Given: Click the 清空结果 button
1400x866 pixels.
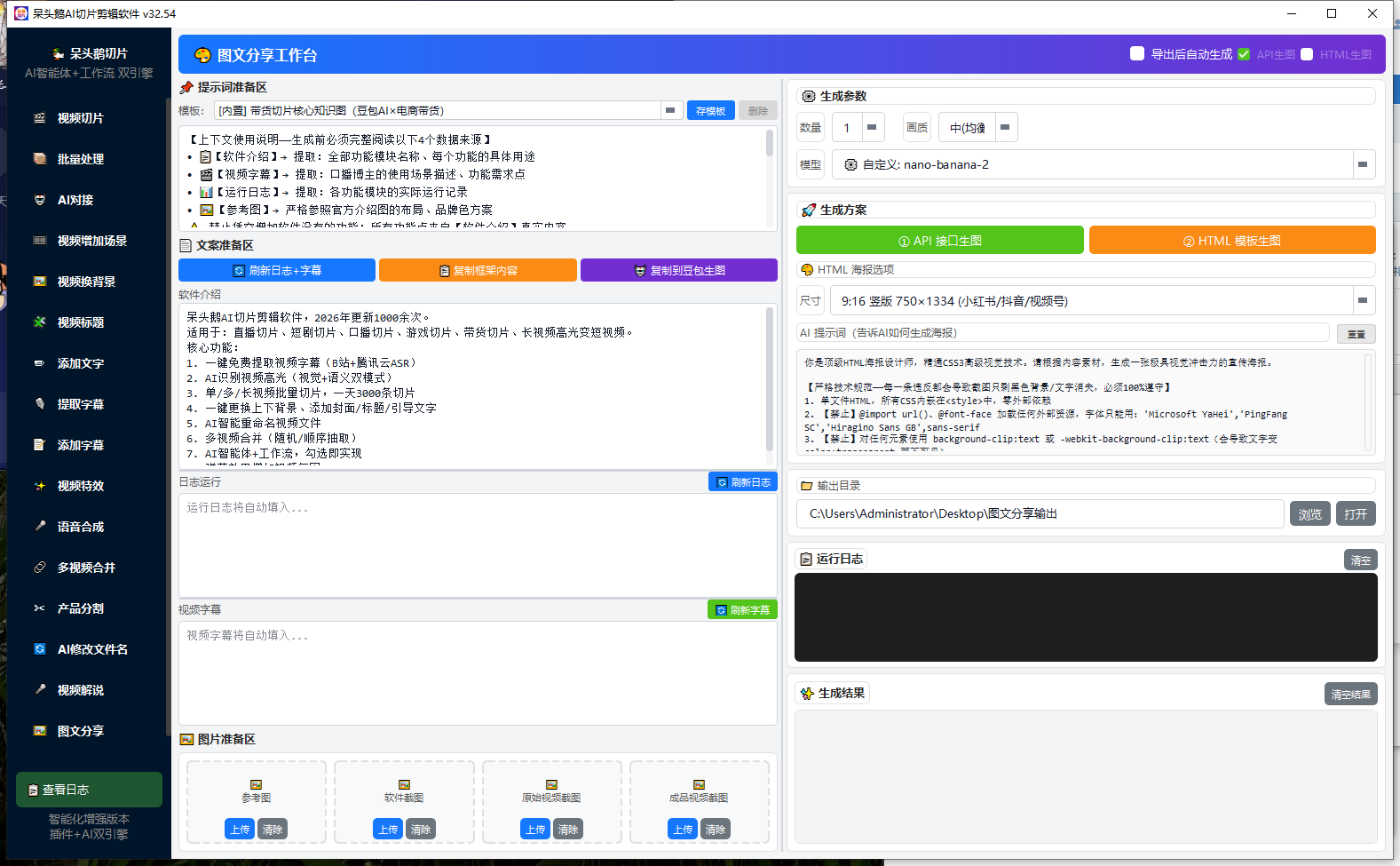Looking at the screenshot, I should tap(1350, 695).
